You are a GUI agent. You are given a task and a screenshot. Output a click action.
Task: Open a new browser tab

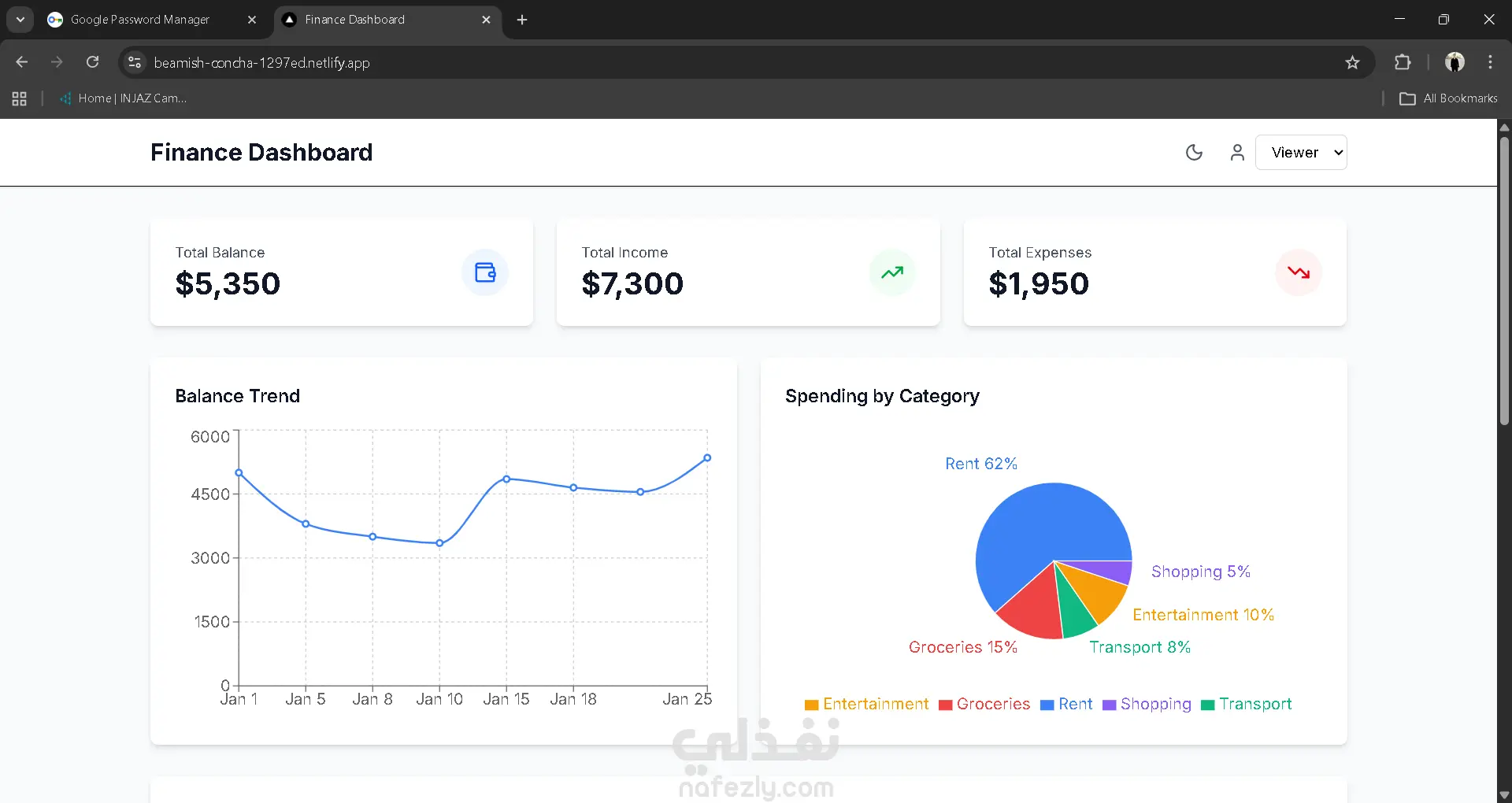[x=522, y=20]
